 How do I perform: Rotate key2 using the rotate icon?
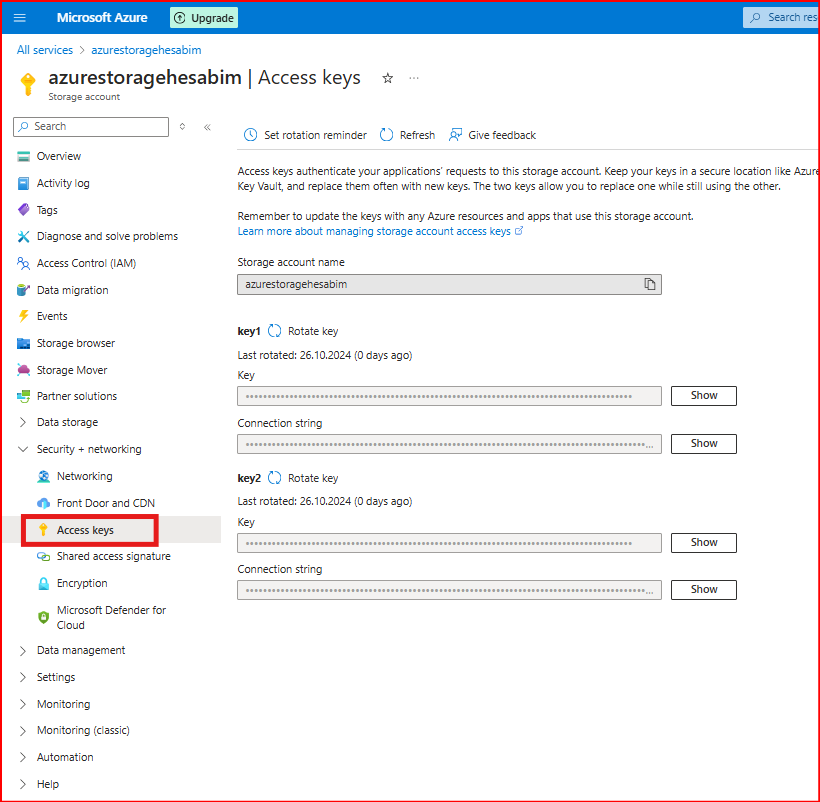click(x=275, y=478)
